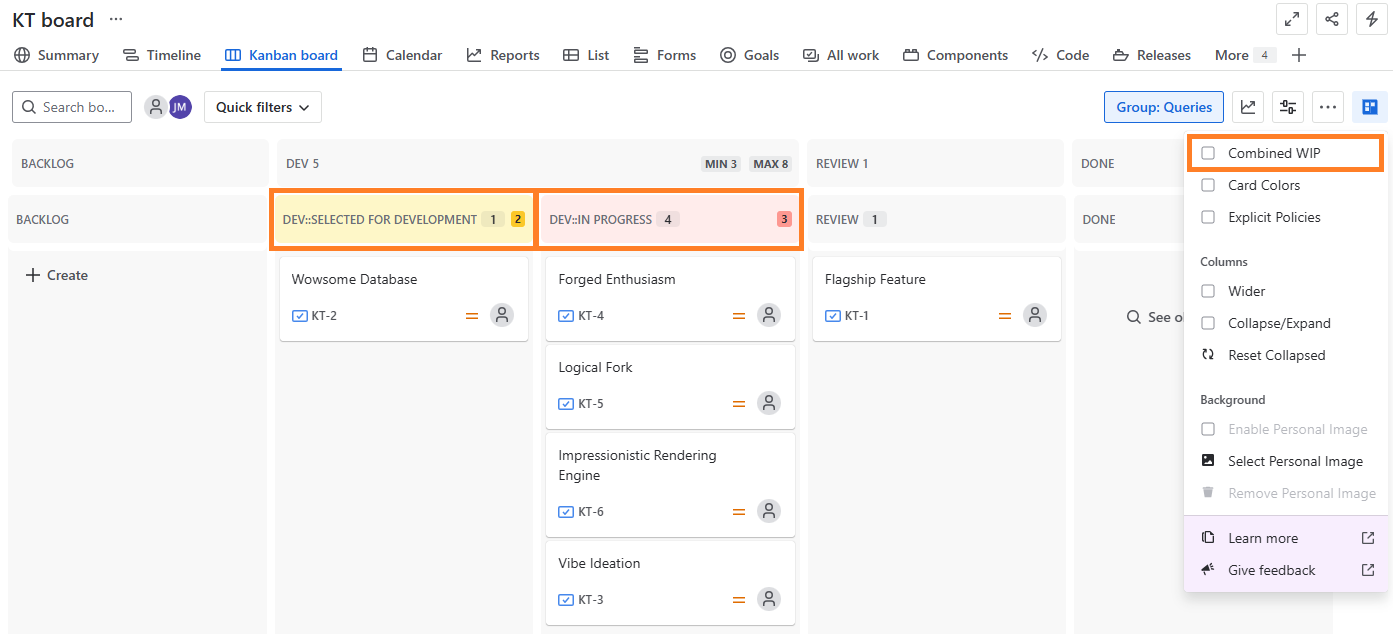Open the automation lightning bolt icon

click(x=1372, y=19)
